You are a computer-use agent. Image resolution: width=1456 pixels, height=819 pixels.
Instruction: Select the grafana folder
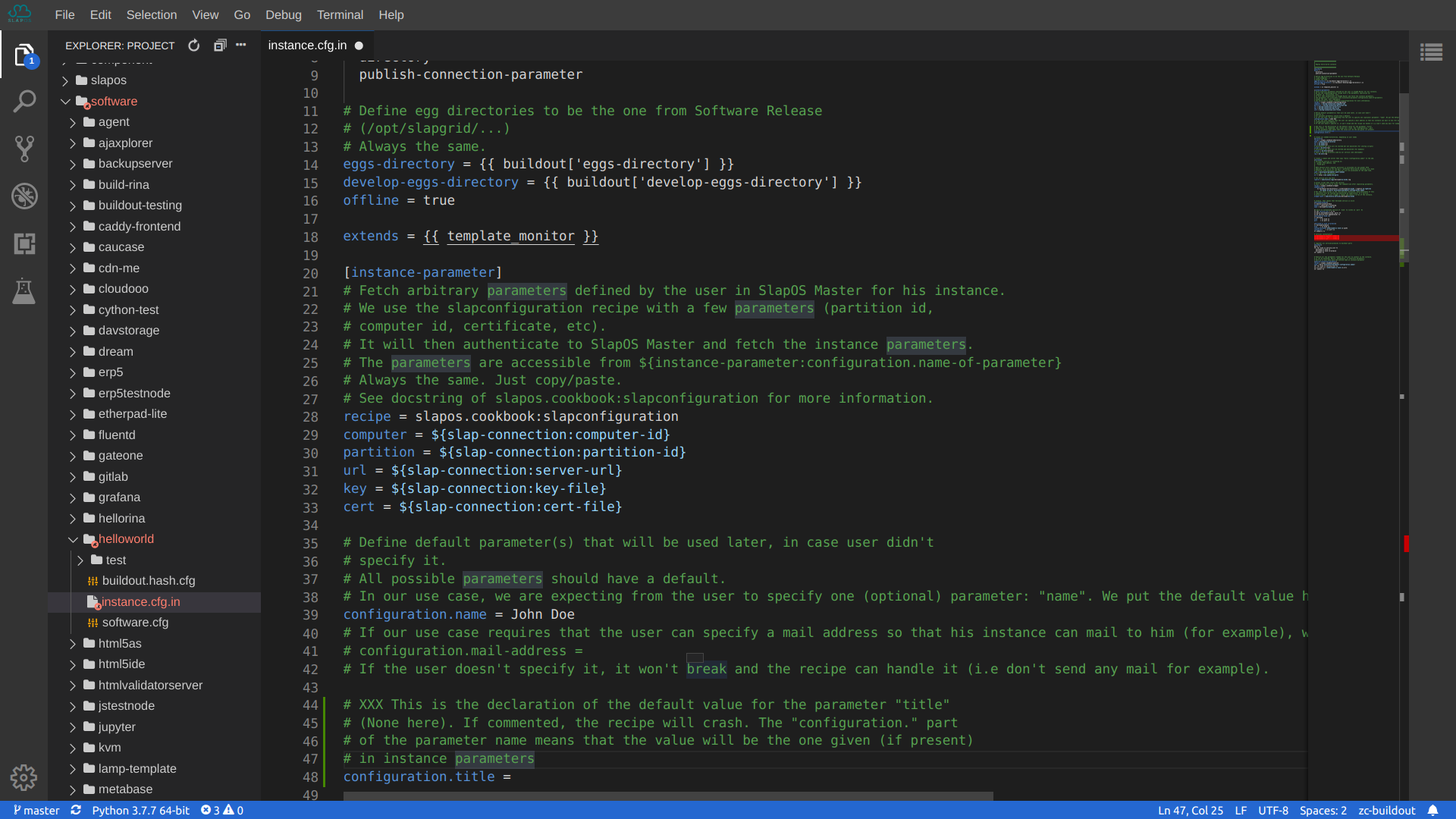pos(155,497)
